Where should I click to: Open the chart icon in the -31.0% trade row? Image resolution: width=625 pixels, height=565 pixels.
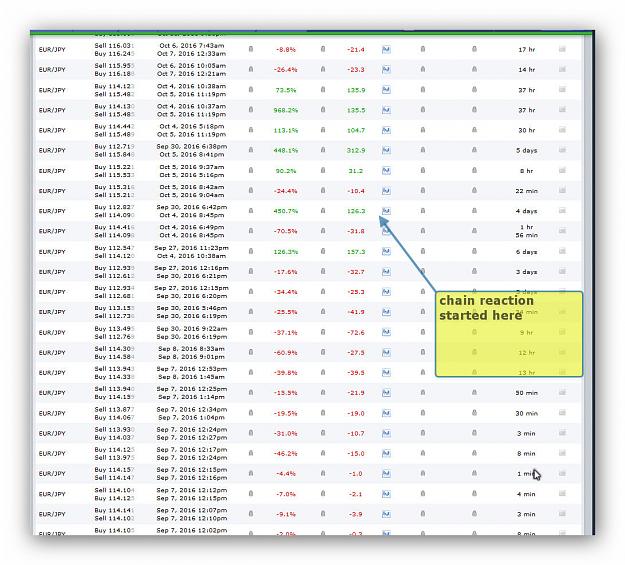click(x=386, y=433)
